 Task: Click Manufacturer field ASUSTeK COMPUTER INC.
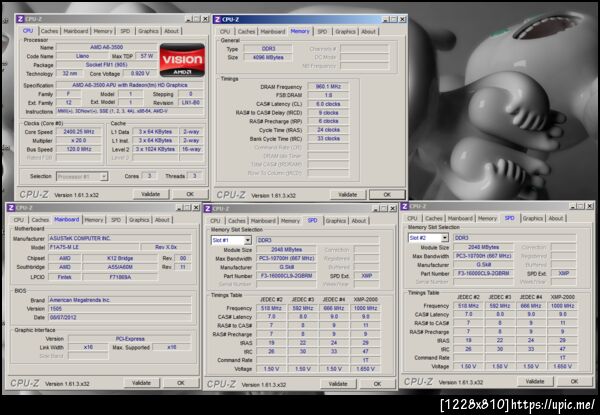[120, 238]
